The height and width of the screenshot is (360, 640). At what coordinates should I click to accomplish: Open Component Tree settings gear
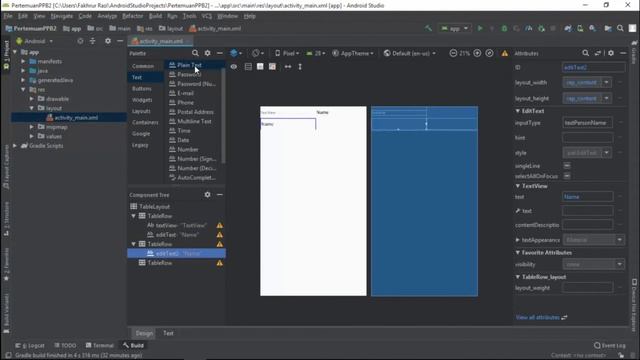207,195
